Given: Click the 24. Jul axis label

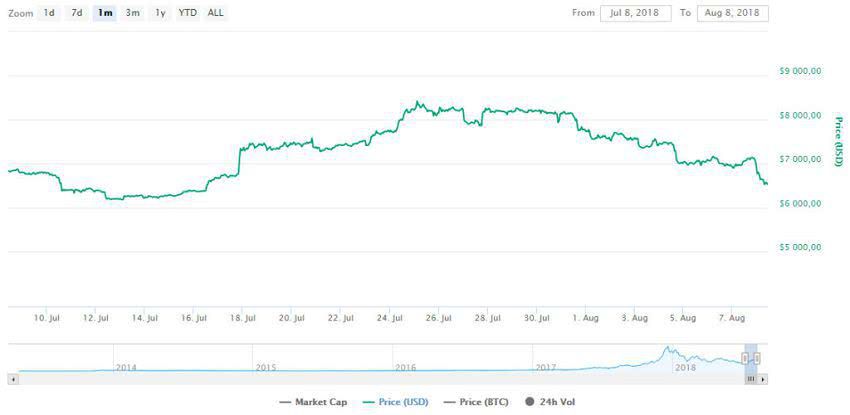Looking at the screenshot, I should 390,318.
